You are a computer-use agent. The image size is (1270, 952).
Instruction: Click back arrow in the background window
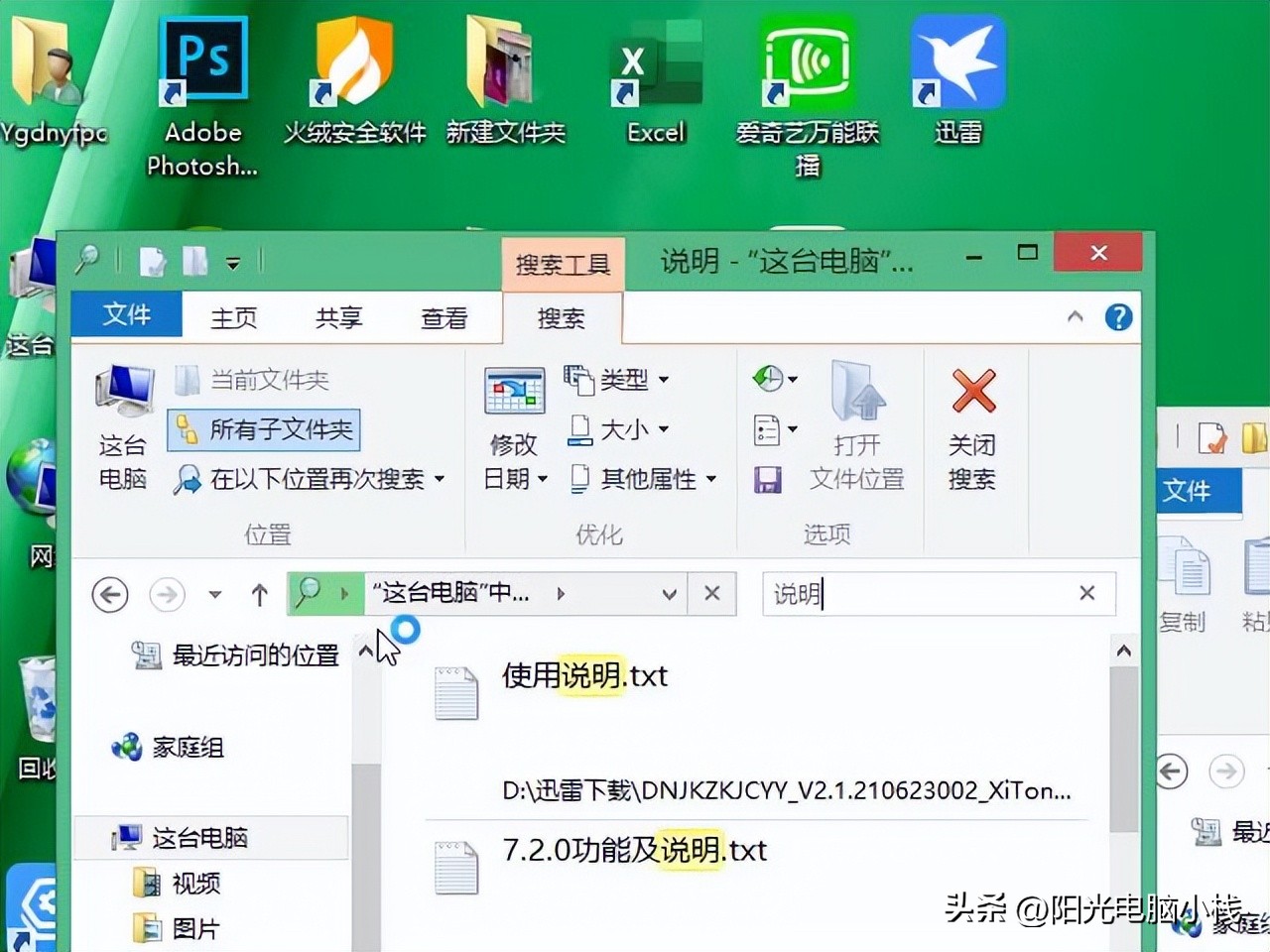point(1172,771)
